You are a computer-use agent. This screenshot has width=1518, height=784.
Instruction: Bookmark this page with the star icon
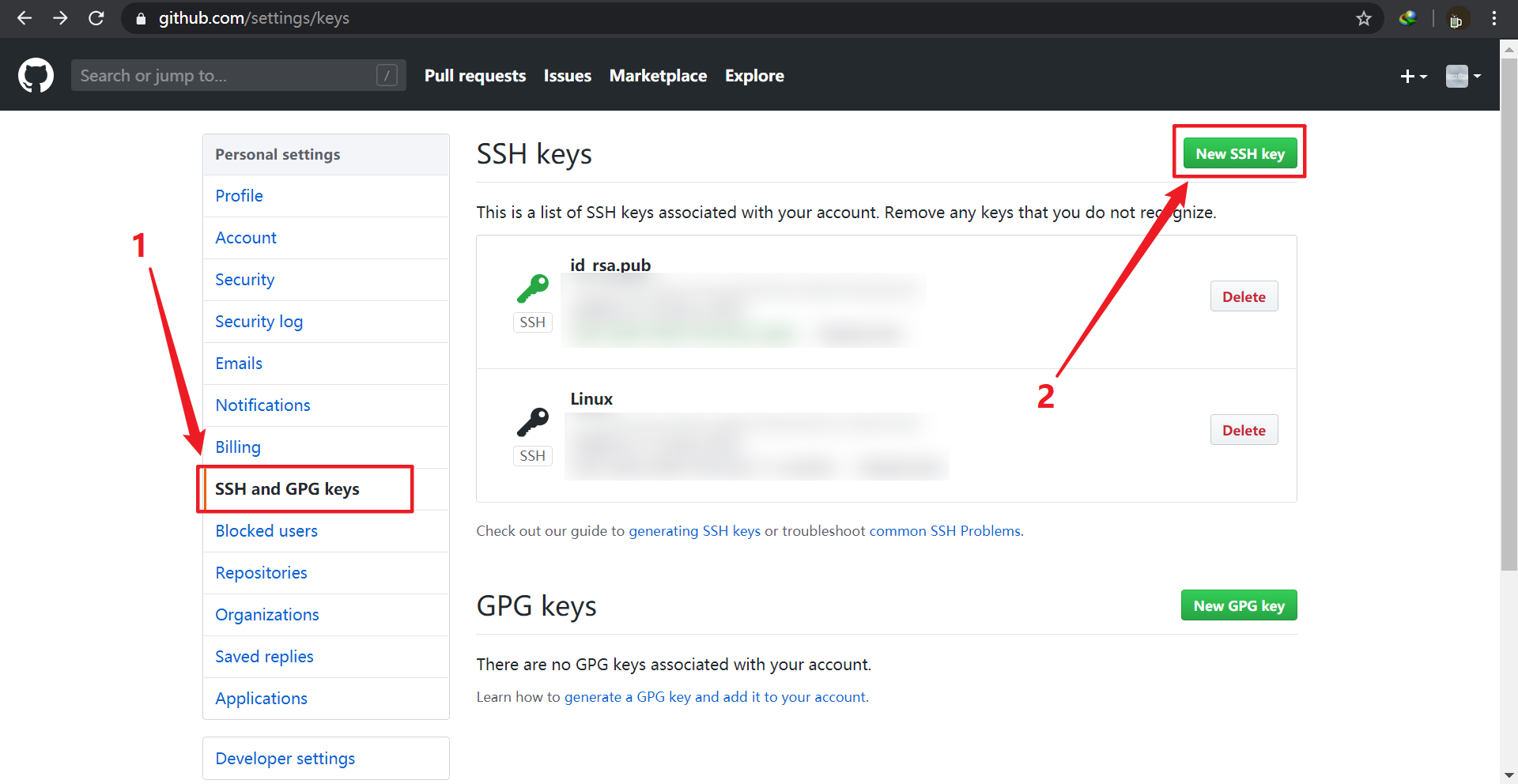1364,18
